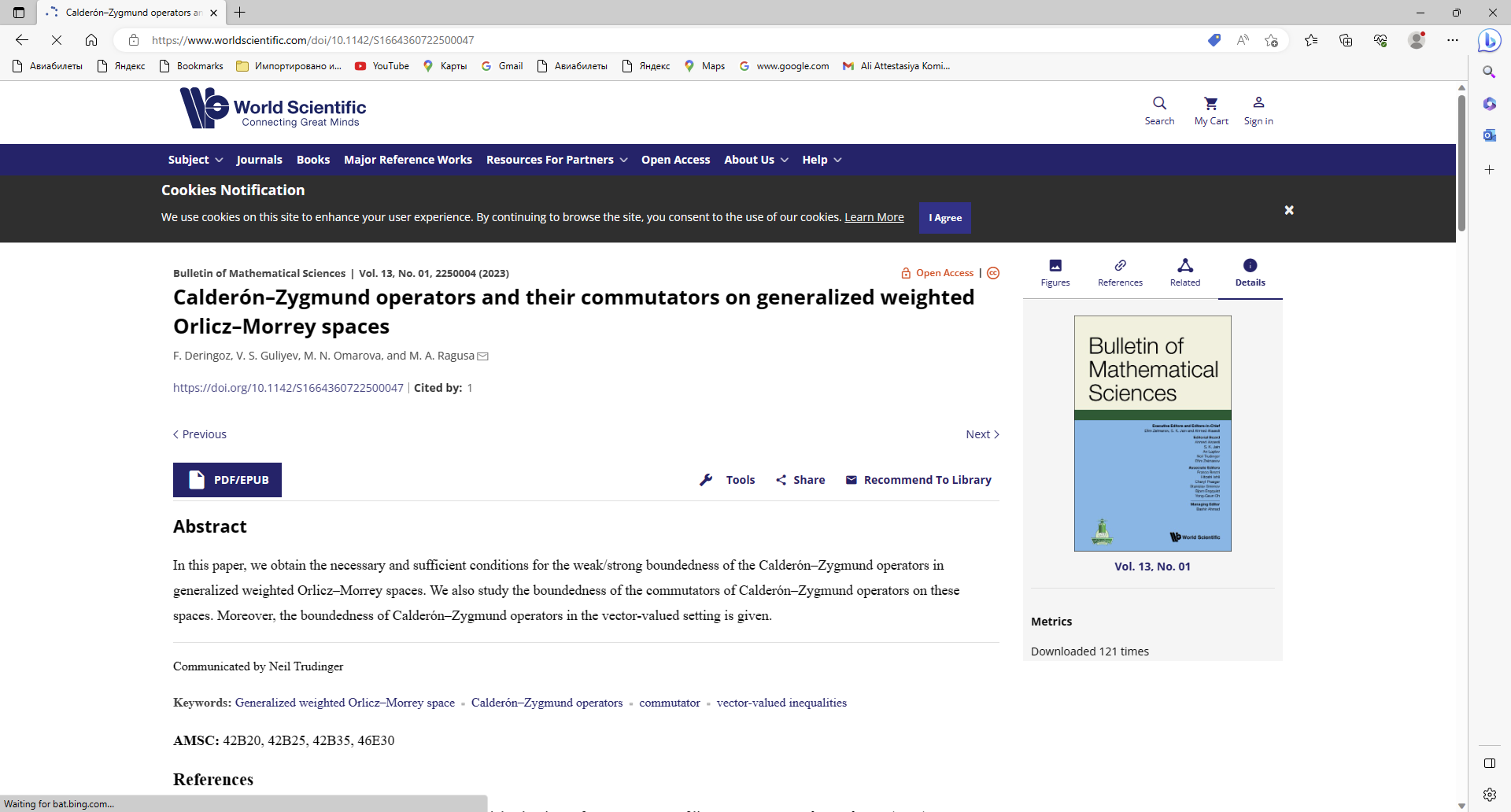Screen dimensions: 1511x812
Task: Share the article via Share icon
Action: tap(781, 480)
